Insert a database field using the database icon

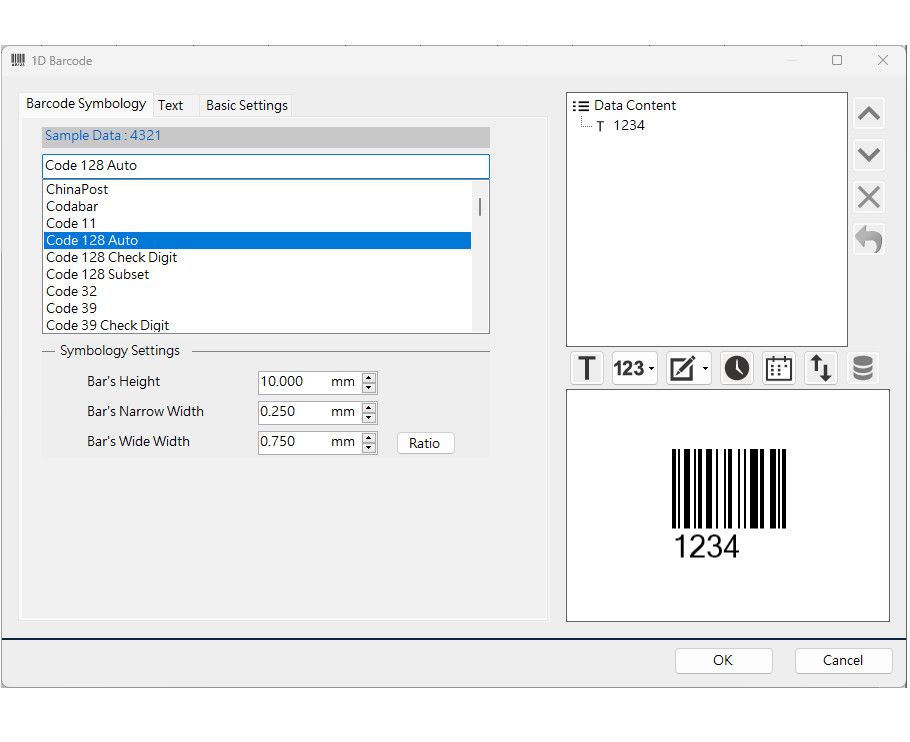tap(864, 368)
